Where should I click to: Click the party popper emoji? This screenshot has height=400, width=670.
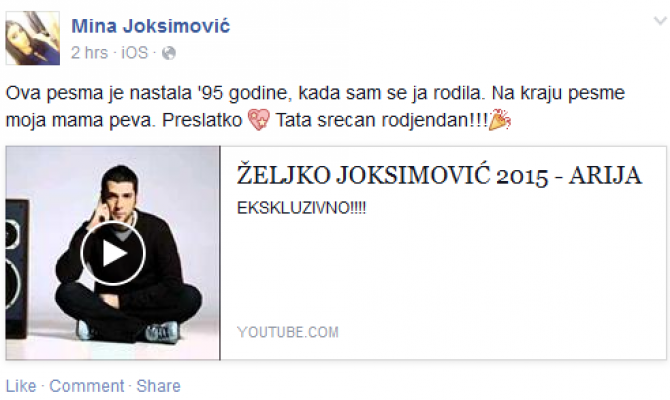tap(500, 120)
